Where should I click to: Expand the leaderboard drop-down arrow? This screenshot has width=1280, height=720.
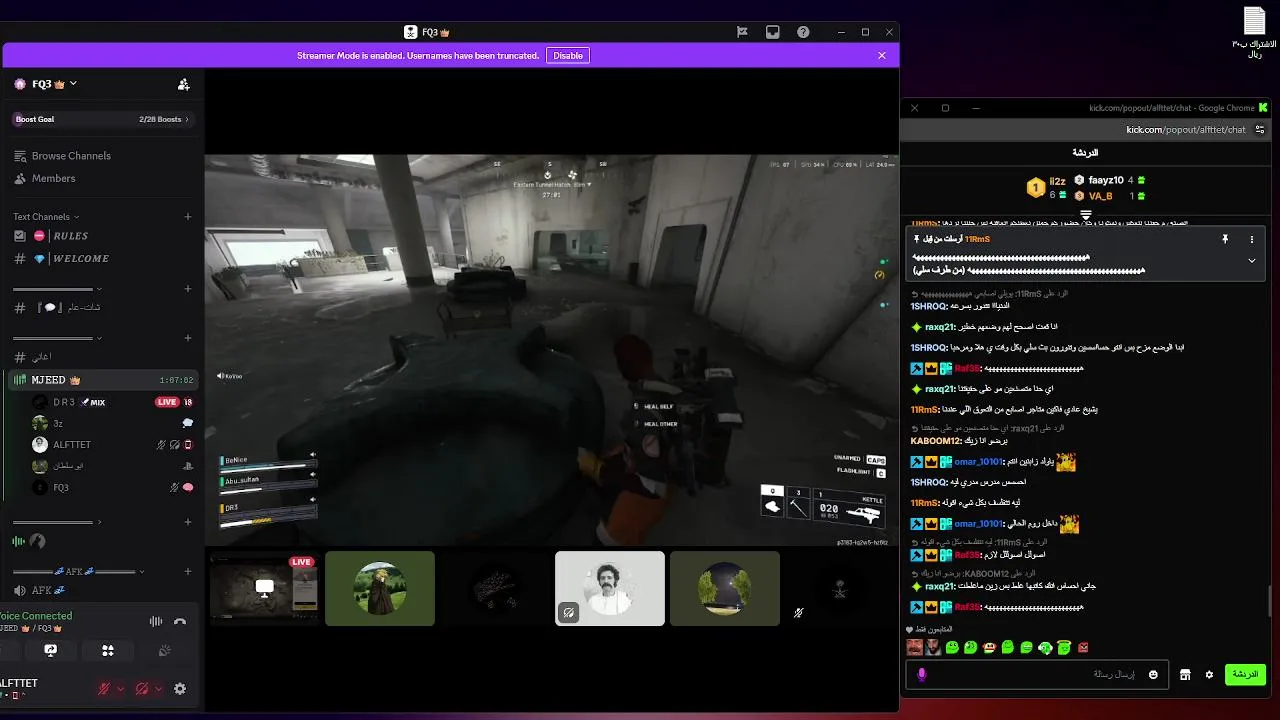[x=1085, y=215]
